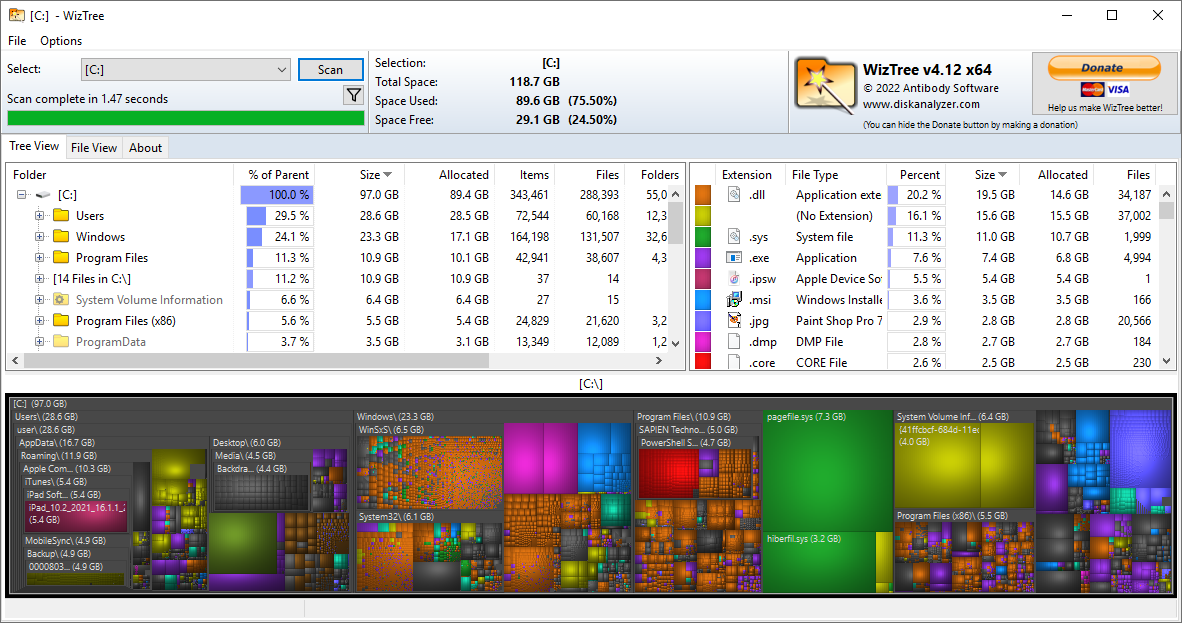The height and width of the screenshot is (623, 1182).
Task: Open the Options menu
Action: 60,41
